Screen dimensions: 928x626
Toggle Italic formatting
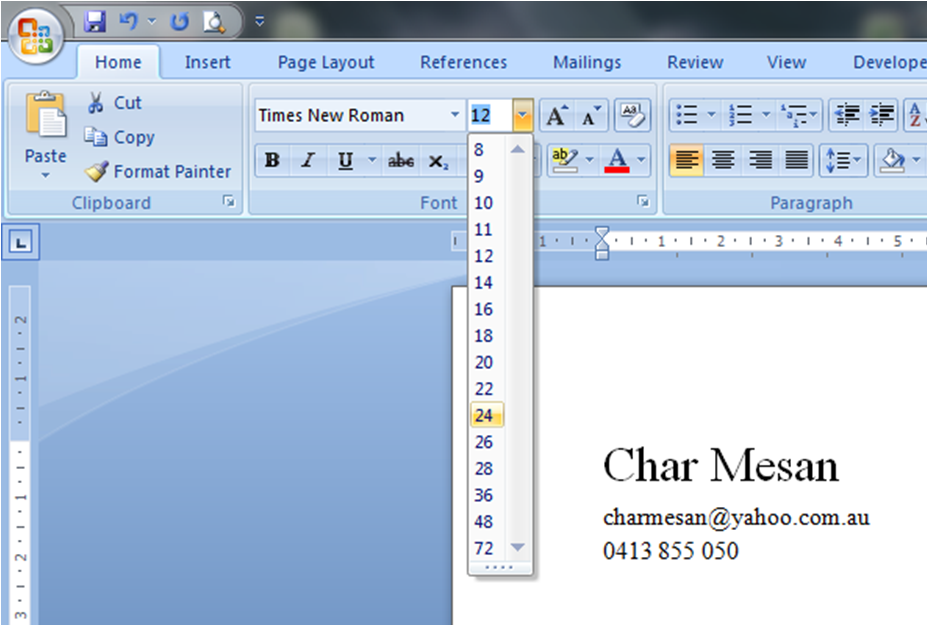coord(308,160)
